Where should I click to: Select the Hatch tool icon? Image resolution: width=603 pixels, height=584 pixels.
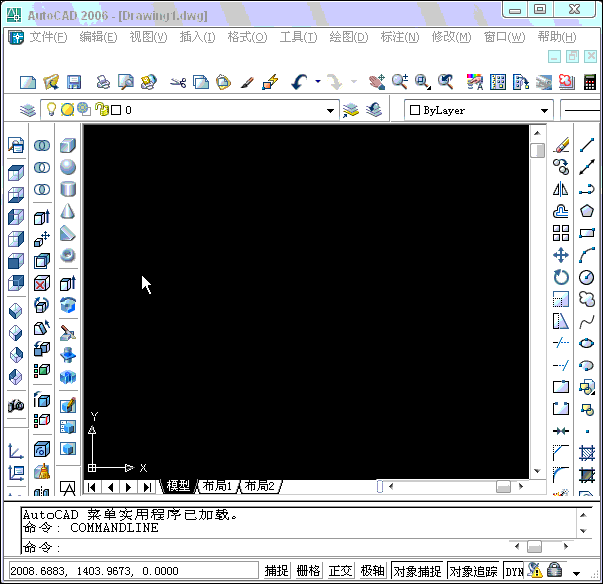[587, 453]
